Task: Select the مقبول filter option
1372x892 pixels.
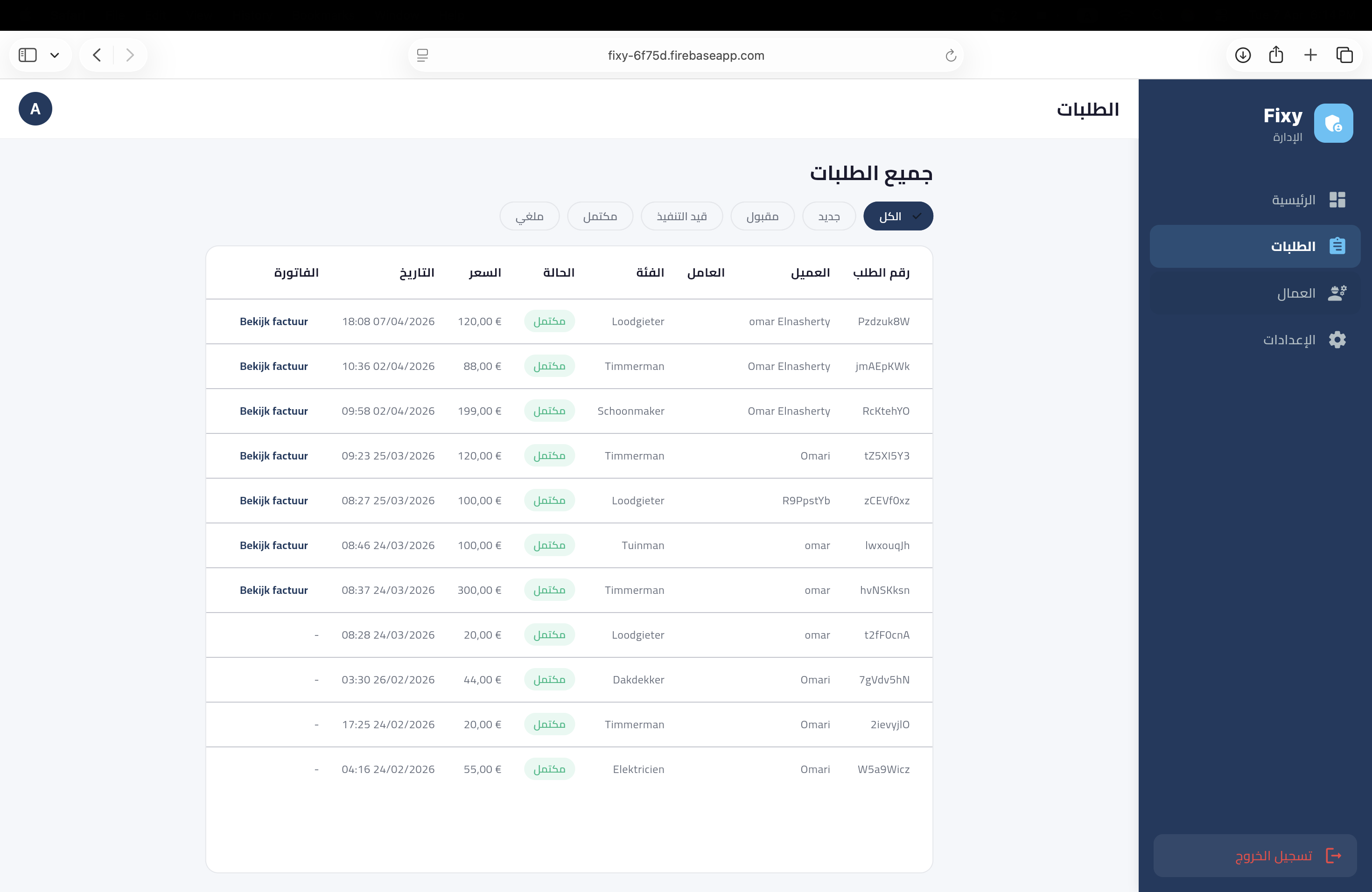Action: coord(762,216)
